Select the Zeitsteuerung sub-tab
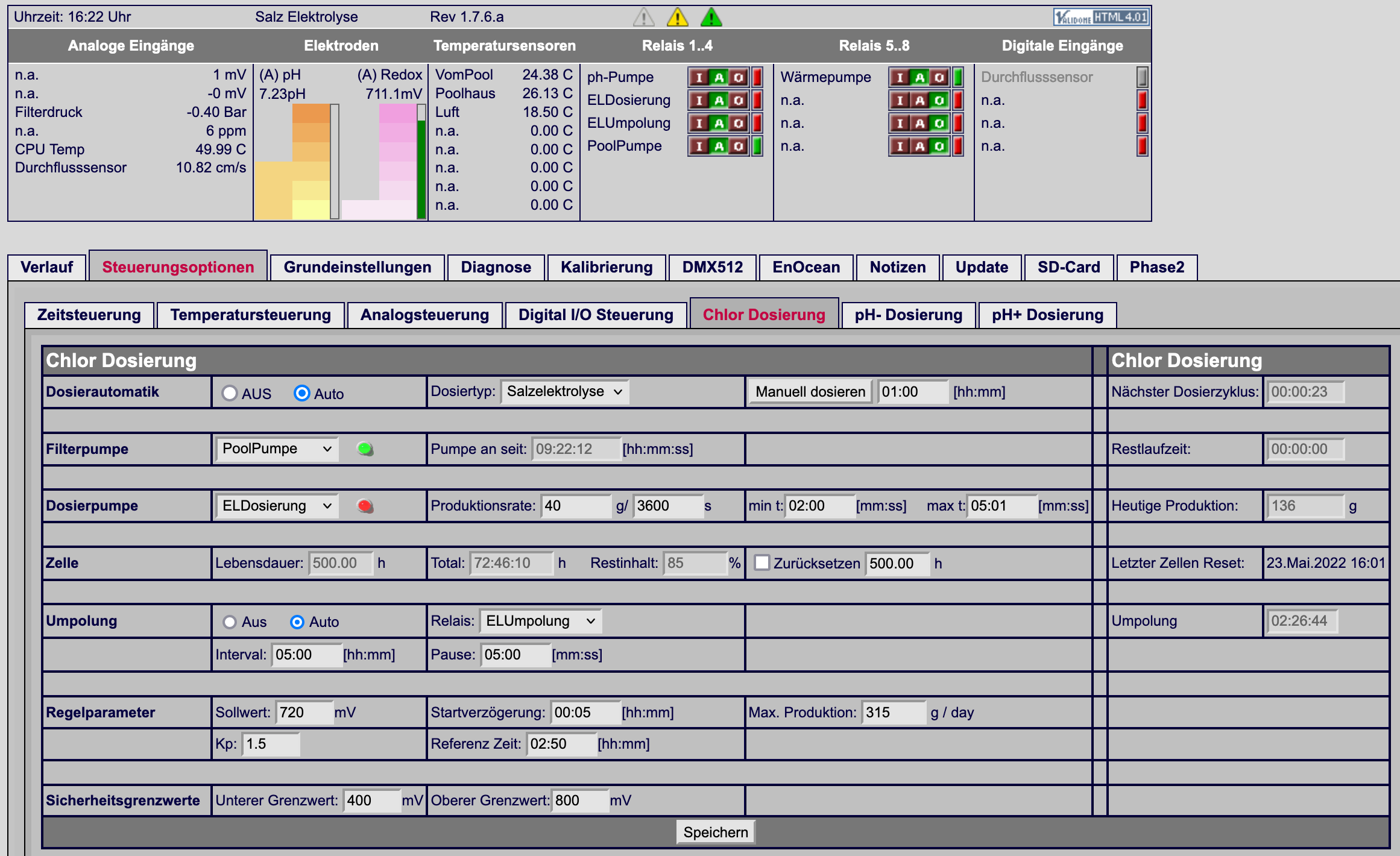The image size is (1400, 856). tap(89, 315)
